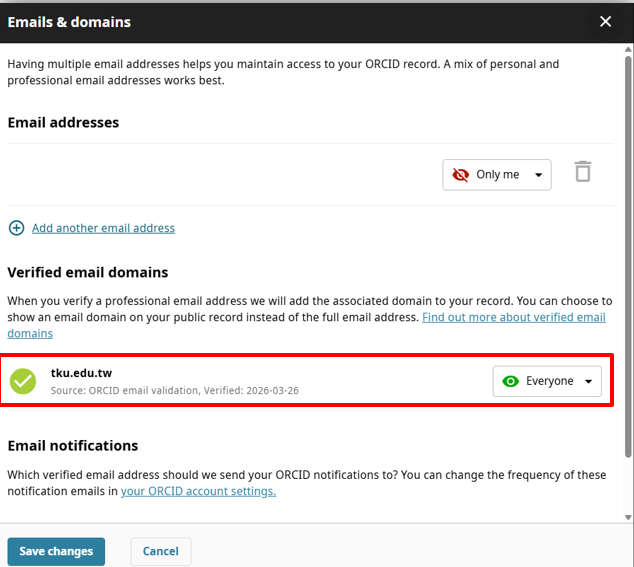Click the green eye Everyone visibility icon
Image resolution: width=634 pixels, height=567 pixels.
pos(510,381)
